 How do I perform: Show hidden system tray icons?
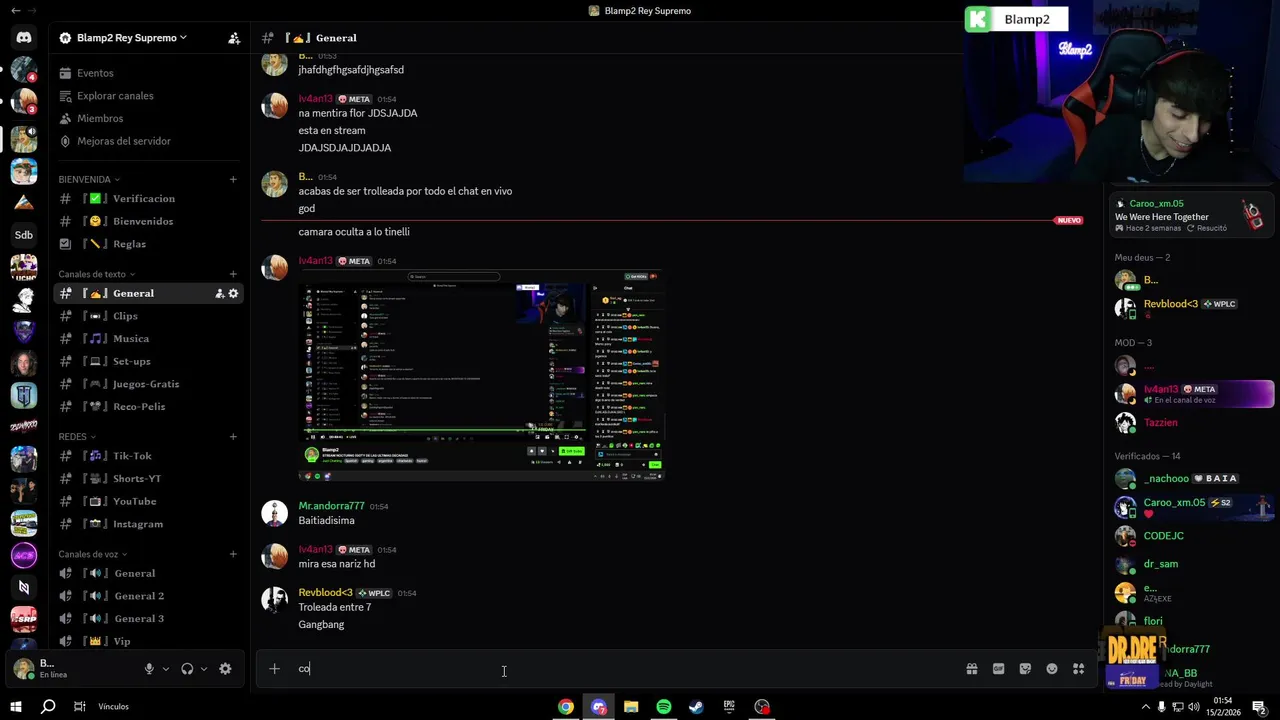[x=1145, y=707]
